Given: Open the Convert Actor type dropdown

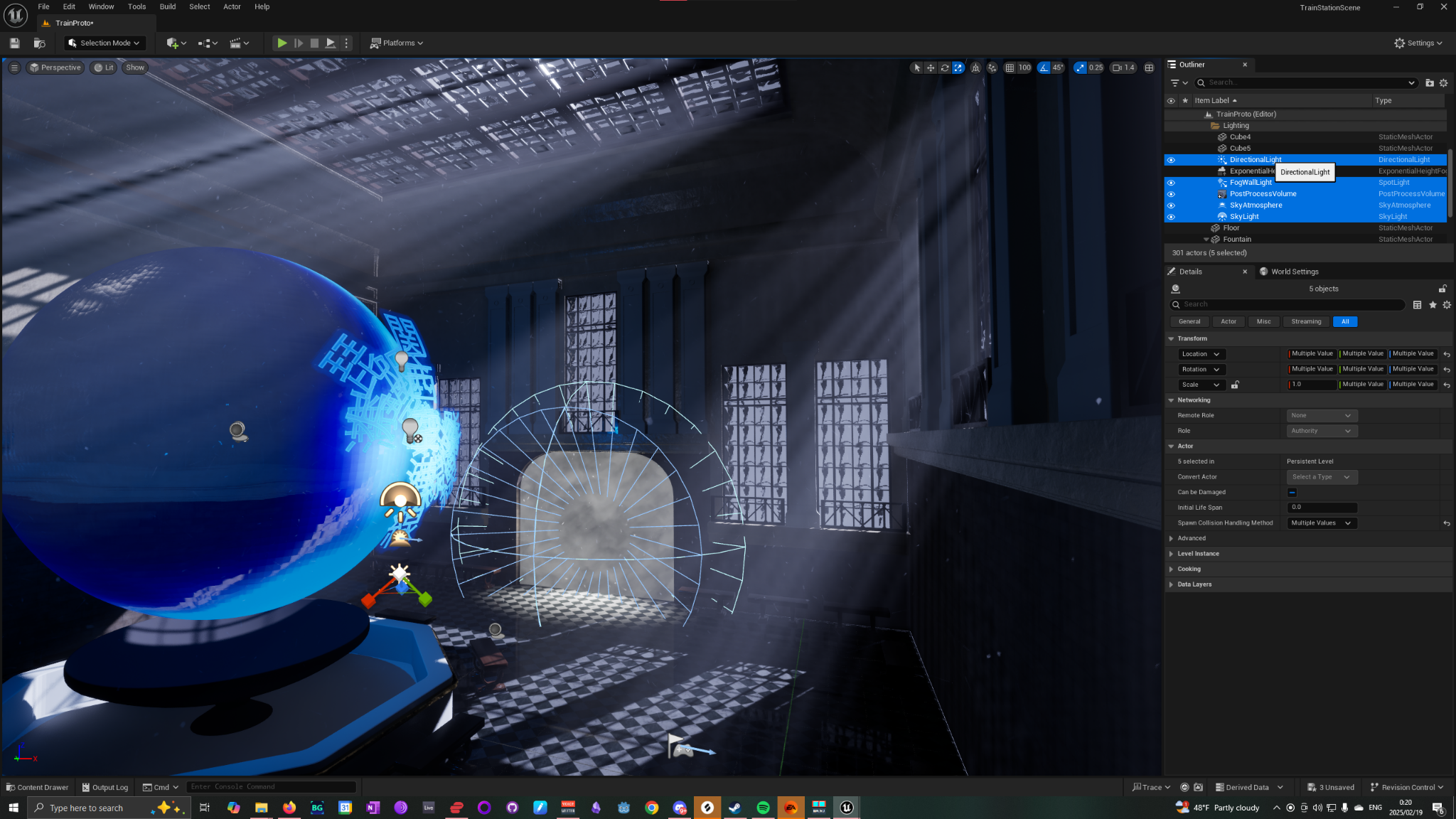Looking at the screenshot, I should pos(1321,477).
